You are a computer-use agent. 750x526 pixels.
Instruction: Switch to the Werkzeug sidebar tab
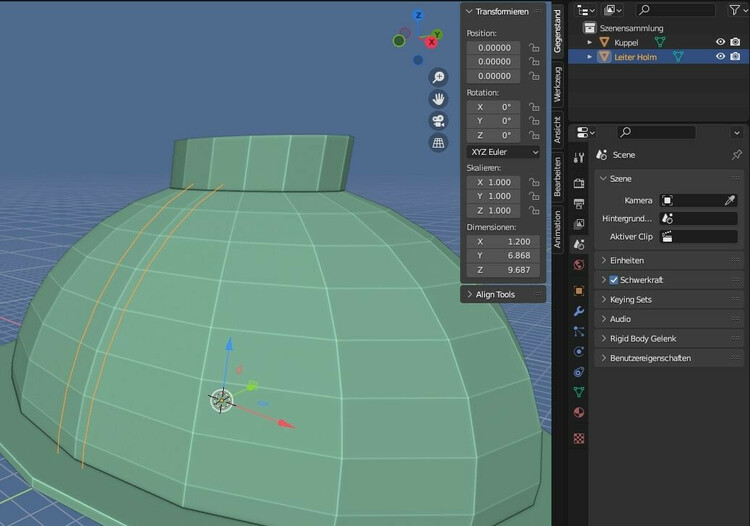(x=558, y=84)
